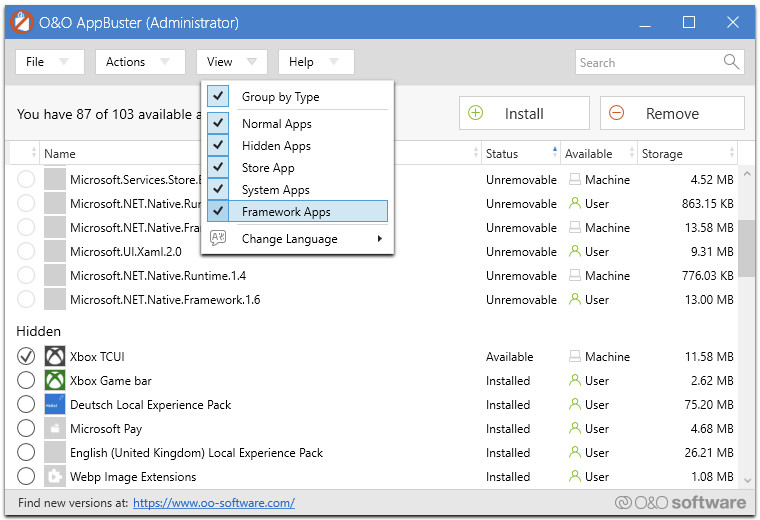Viewport: 760px width, 520px height.
Task: Click the user icon in Microsoft.UI.Xaml.2.0 row
Action: 575,251
